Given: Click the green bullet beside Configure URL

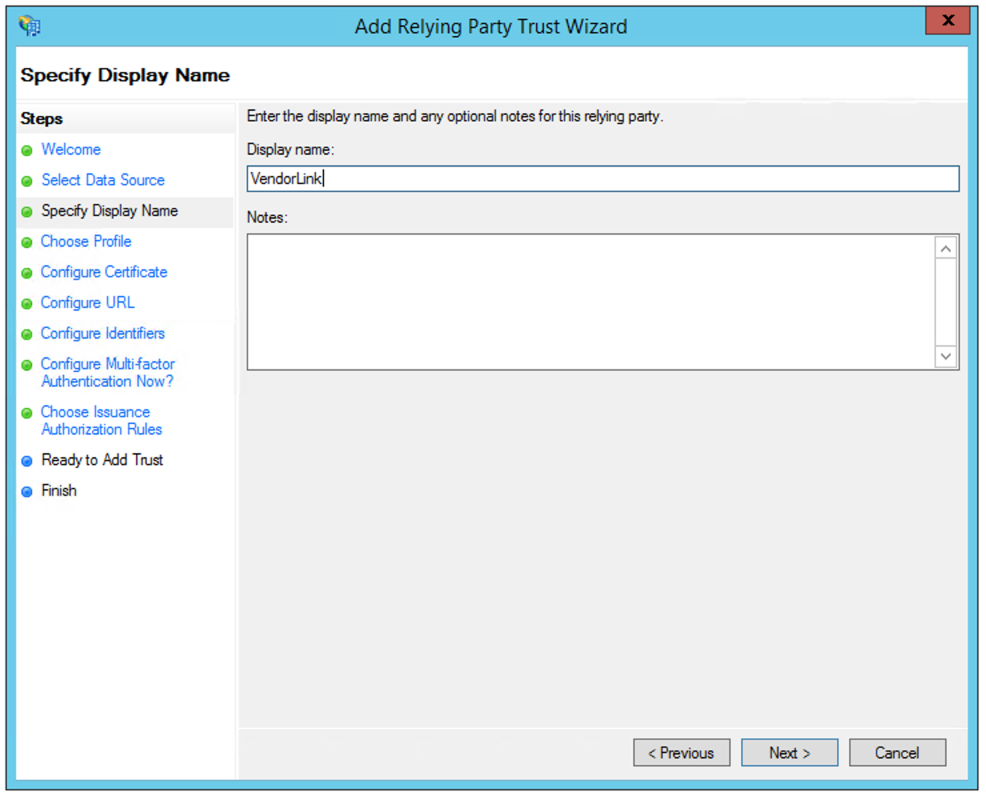Looking at the screenshot, I should [26, 304].
